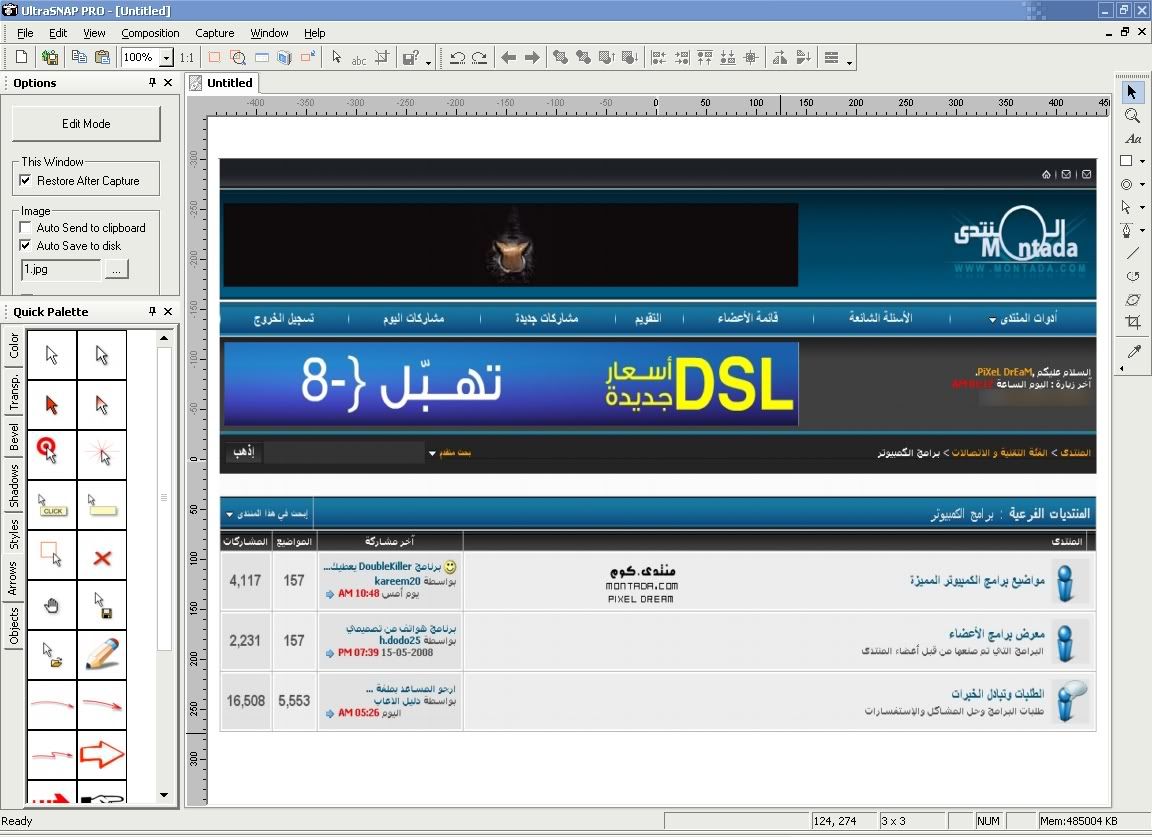Select the Crop tool in right toolbox
Image resolution: width=1152 pixels, height=837 pixels.
[x=1132, y=322]
